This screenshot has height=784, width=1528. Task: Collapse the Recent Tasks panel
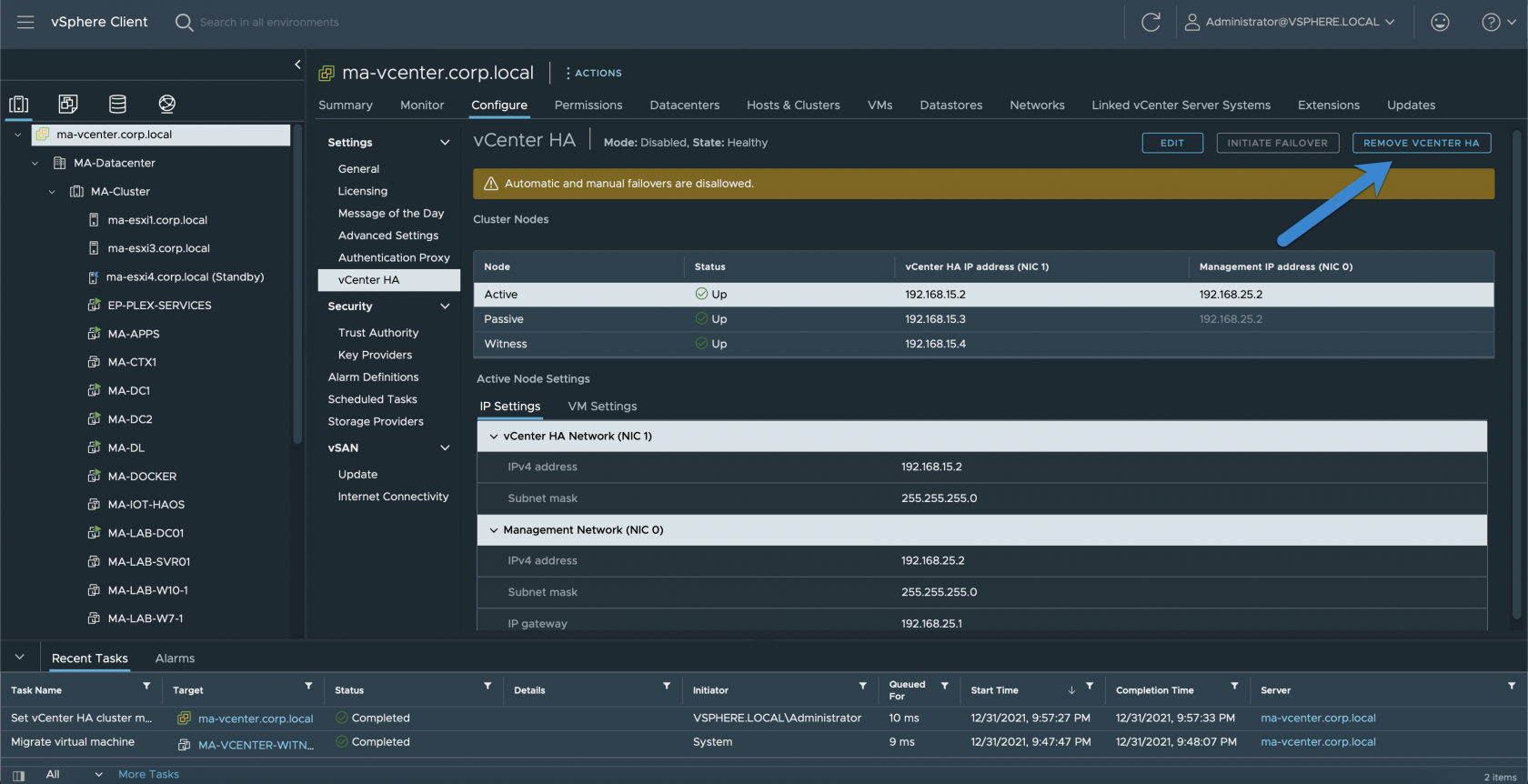tap(19, 657)
